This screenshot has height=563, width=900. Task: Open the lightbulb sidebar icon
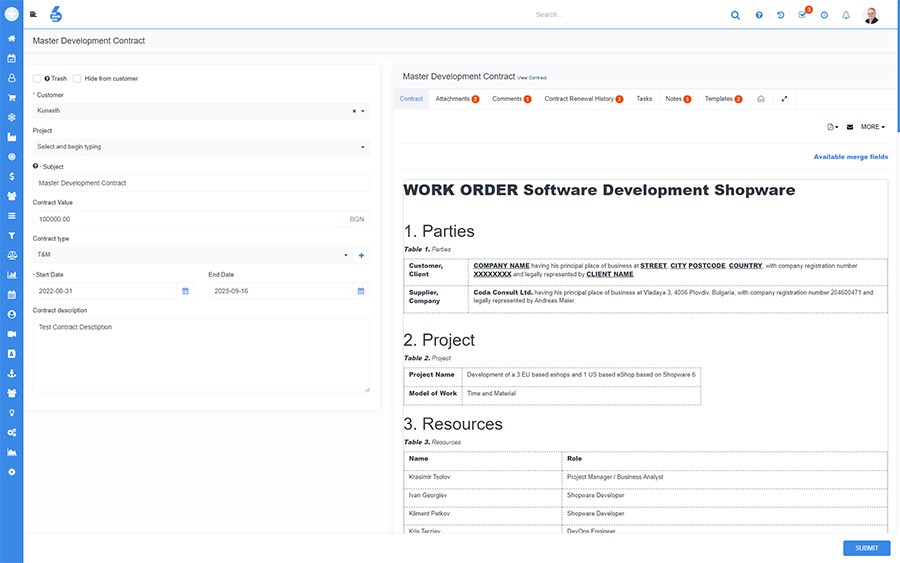(11, 413)
